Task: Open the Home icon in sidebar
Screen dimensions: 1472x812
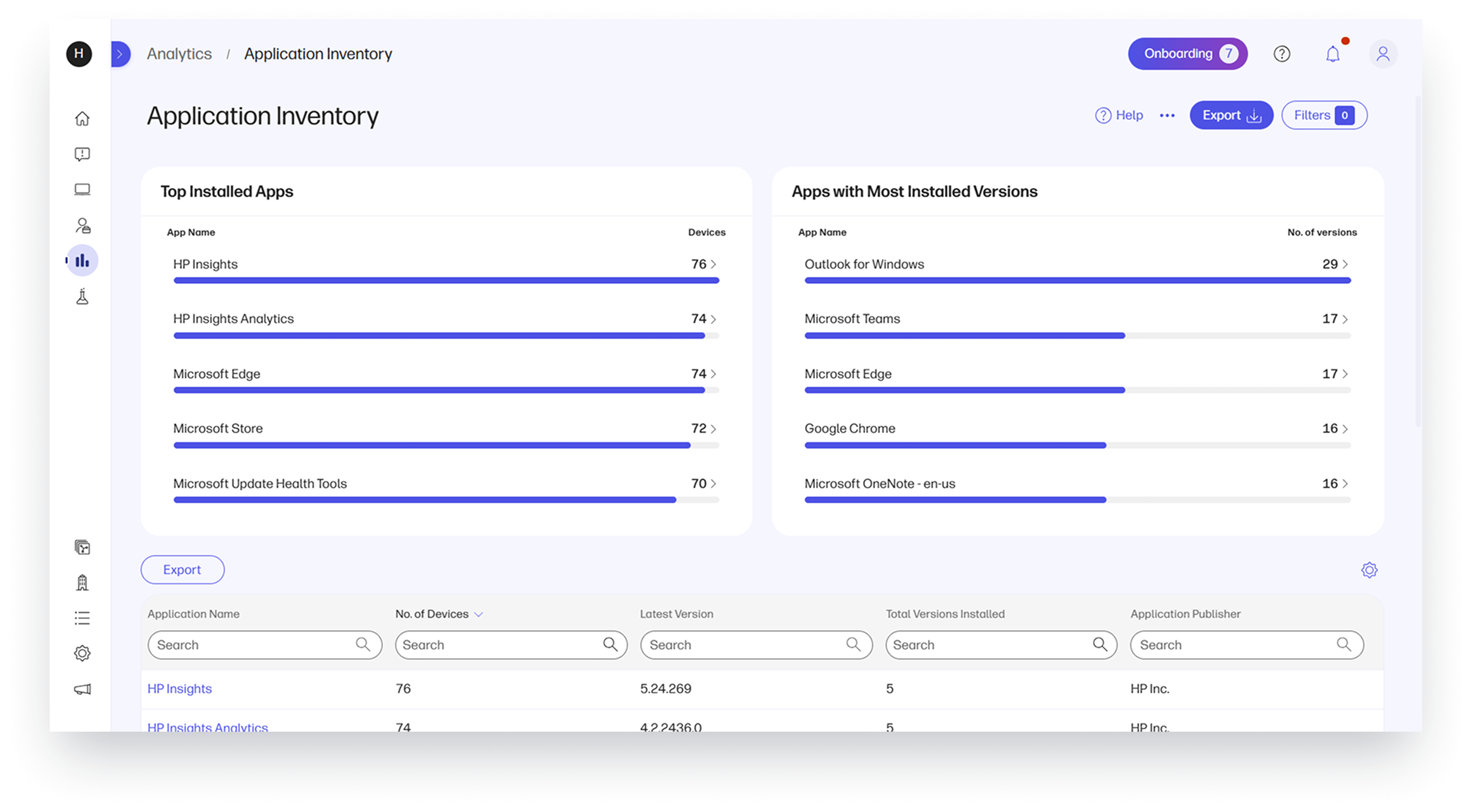Action: pyautogui.click(x=82, y=118)
